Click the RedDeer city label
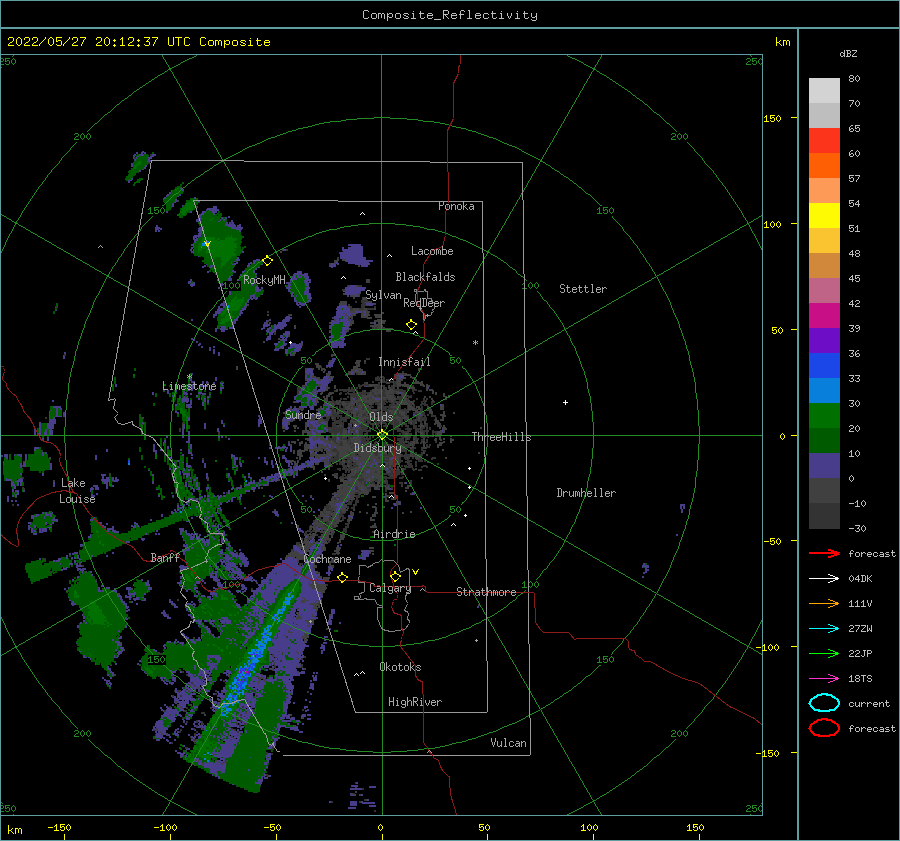The image size is (900, 841). [424, 303]
